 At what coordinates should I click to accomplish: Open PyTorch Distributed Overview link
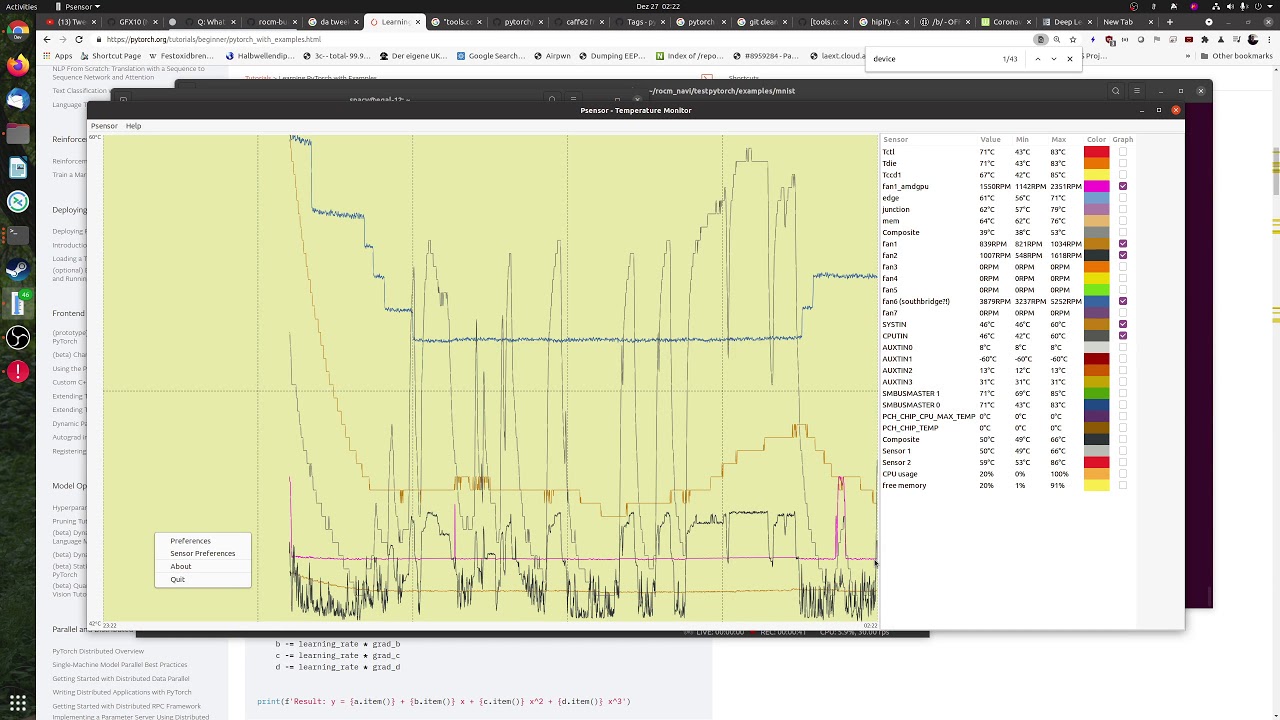98,651
